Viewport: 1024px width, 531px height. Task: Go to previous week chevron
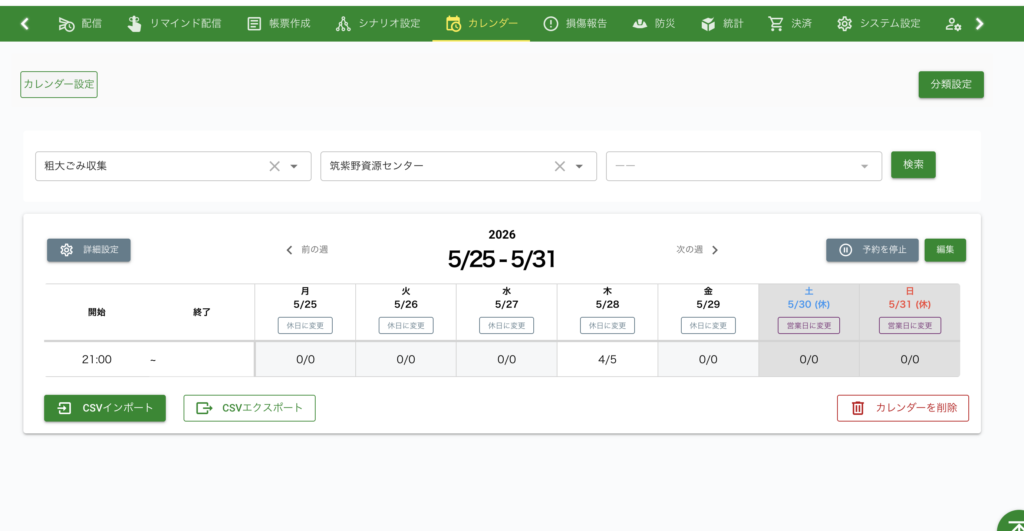coord(289,250)
